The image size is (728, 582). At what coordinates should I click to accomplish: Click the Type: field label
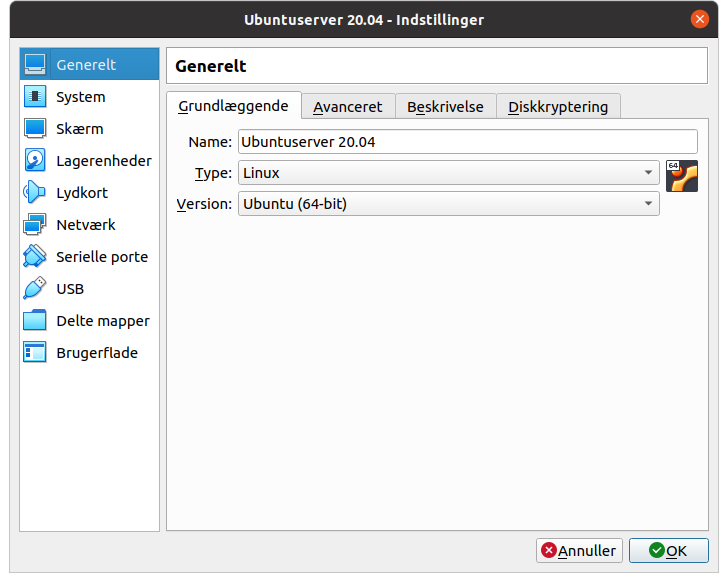(213, 173)
